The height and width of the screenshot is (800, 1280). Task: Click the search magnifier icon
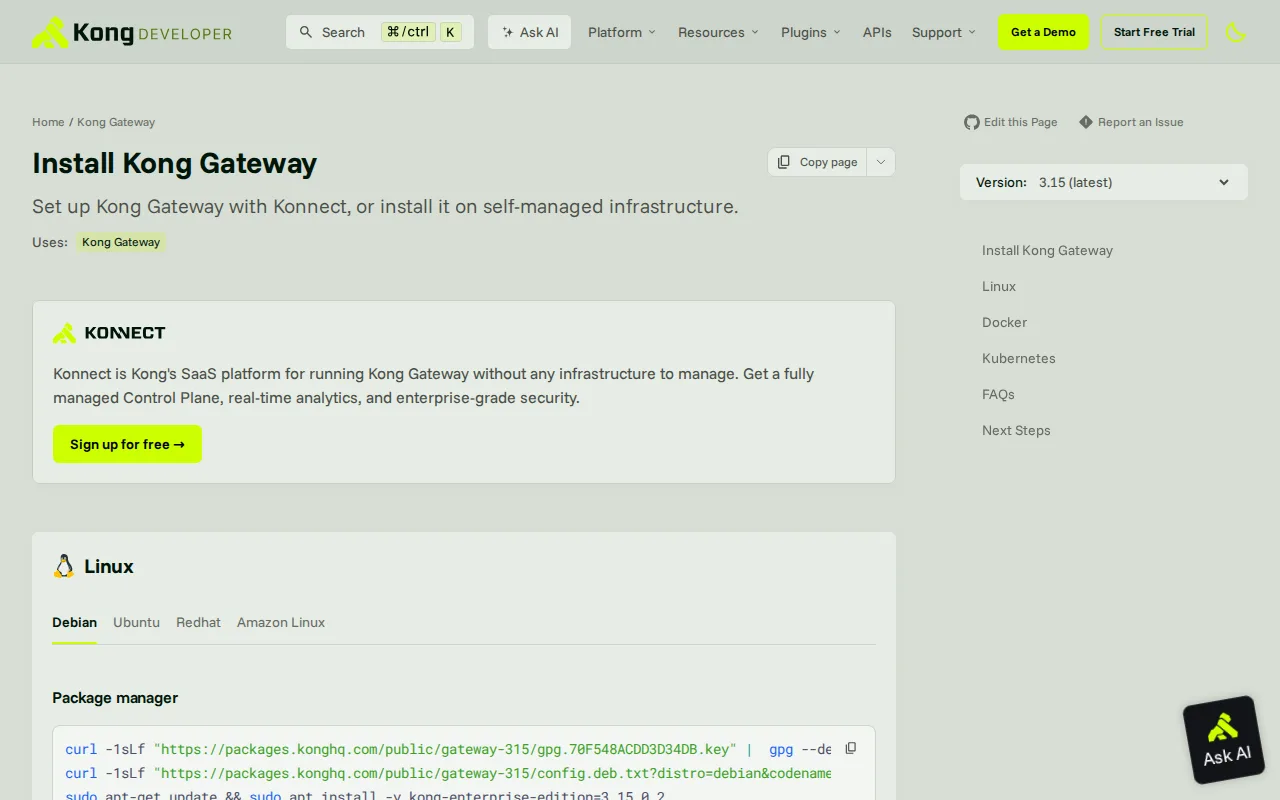[306, 32]
